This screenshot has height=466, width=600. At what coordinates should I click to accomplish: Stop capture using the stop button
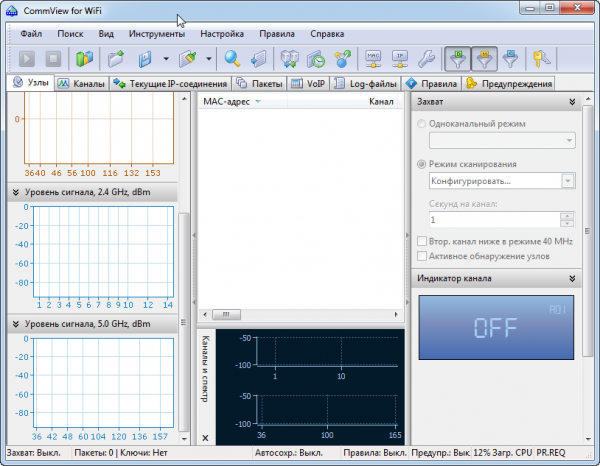53,59
